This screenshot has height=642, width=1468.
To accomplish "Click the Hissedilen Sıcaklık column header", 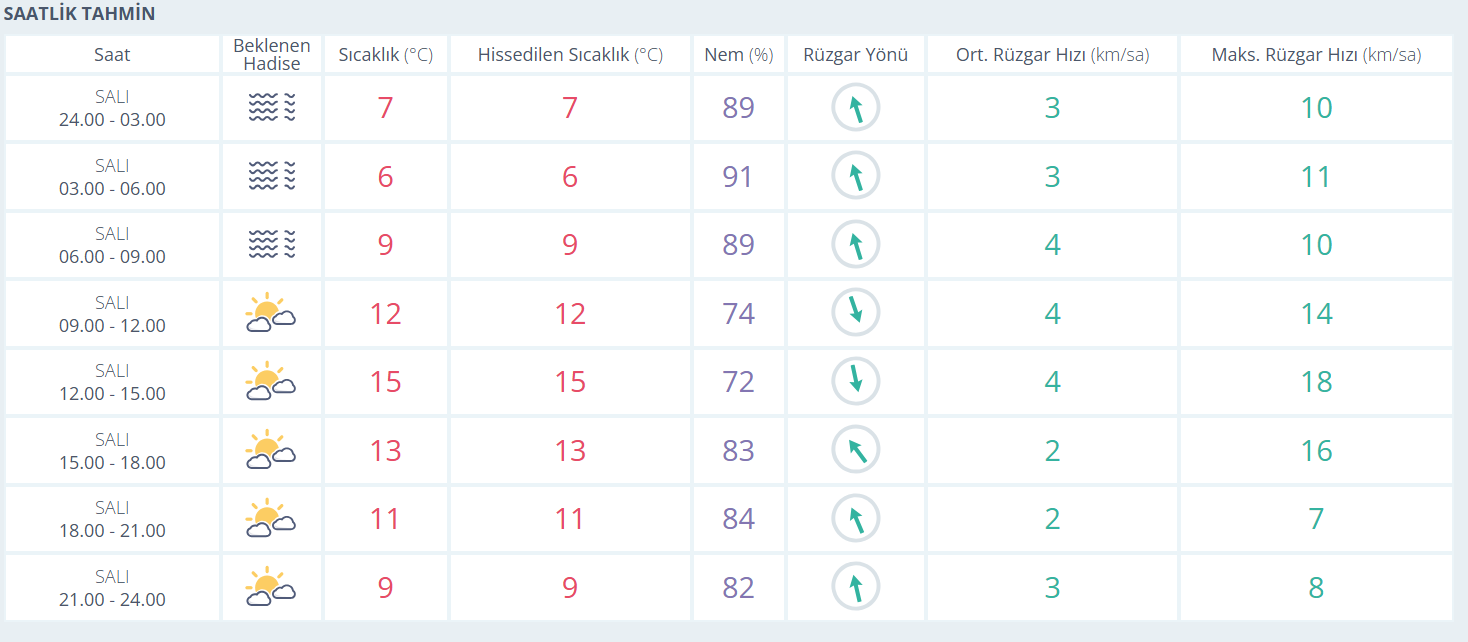I will [x=570, y=55].
